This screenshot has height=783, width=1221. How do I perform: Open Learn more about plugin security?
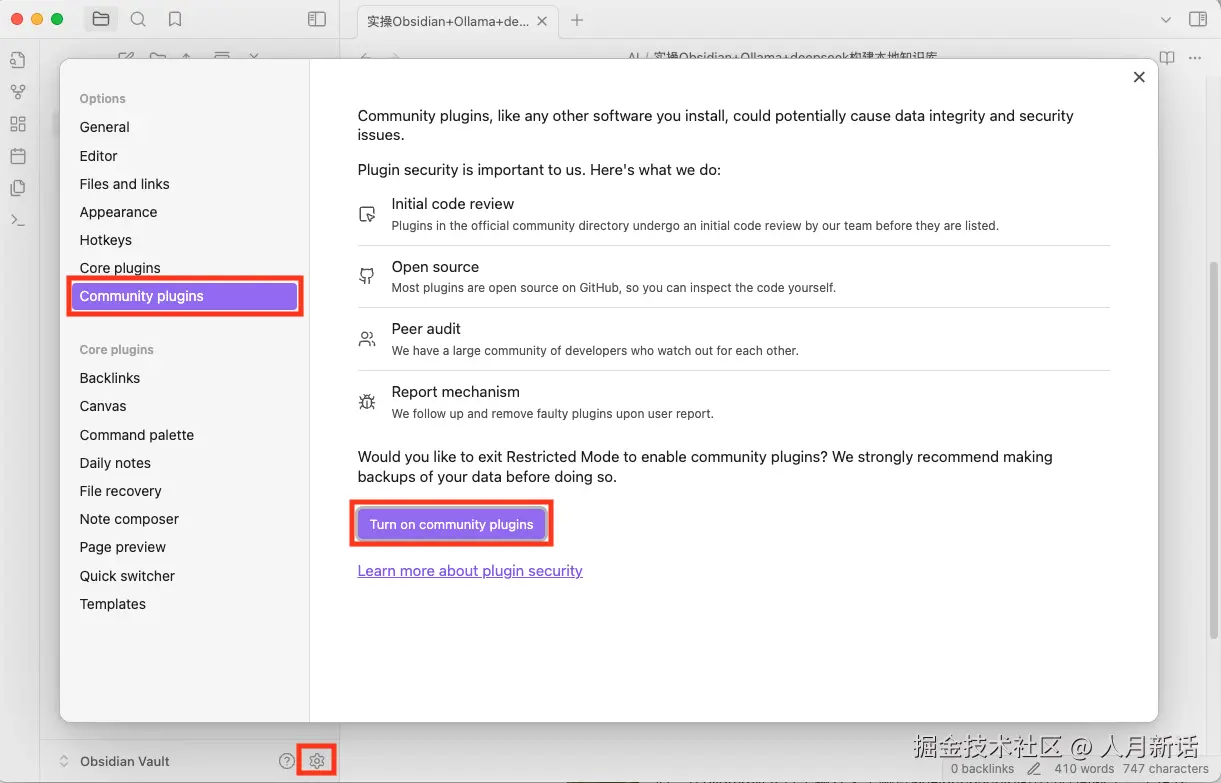469,570
